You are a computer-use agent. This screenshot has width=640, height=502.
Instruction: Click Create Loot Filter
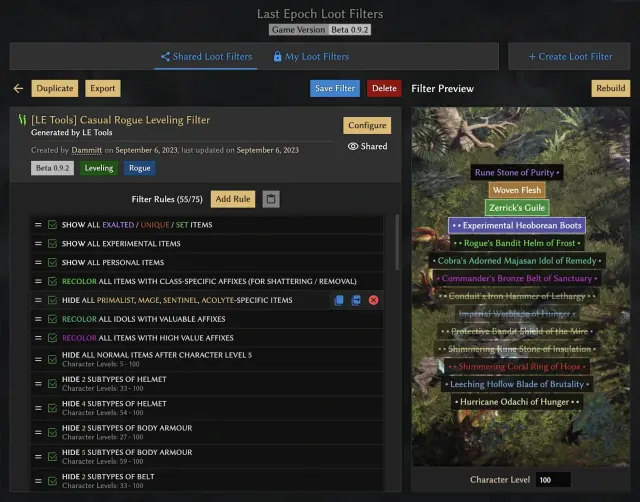coord(570,56)
